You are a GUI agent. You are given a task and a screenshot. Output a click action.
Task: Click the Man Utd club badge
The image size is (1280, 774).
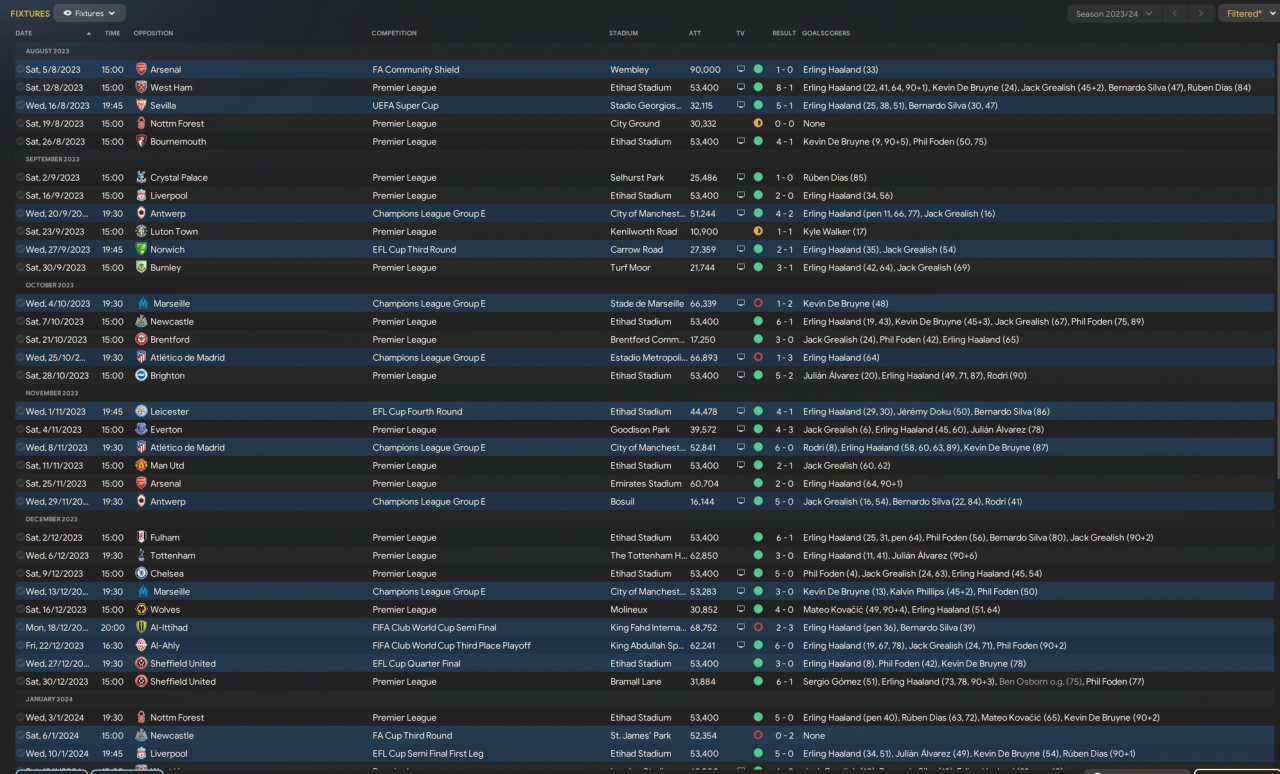(x=141, y=466)
